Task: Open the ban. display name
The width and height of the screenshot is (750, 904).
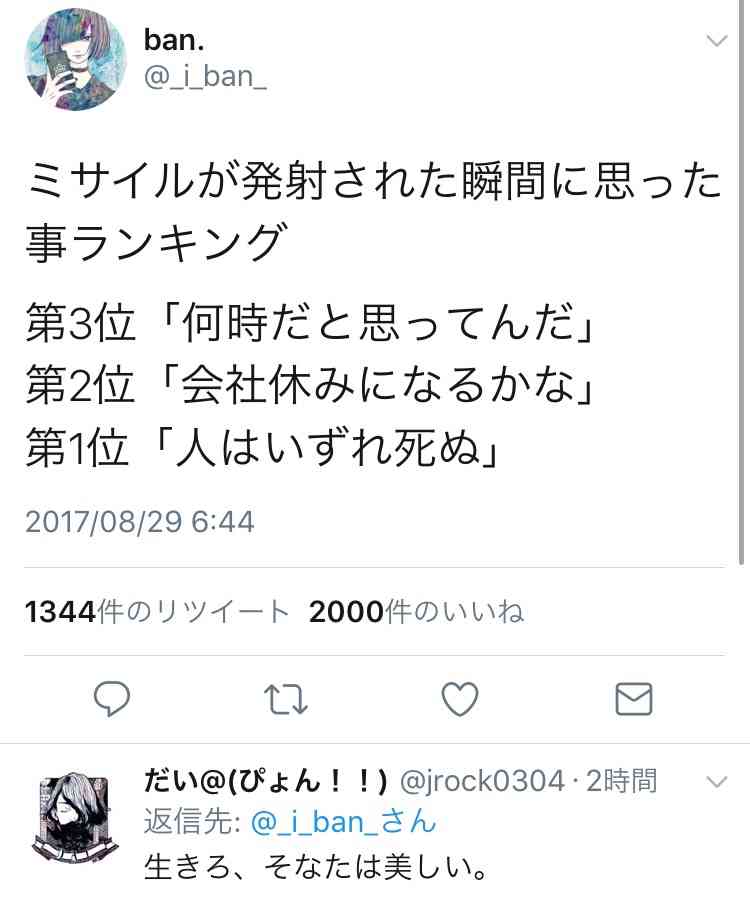Action: tap(174, 40)
